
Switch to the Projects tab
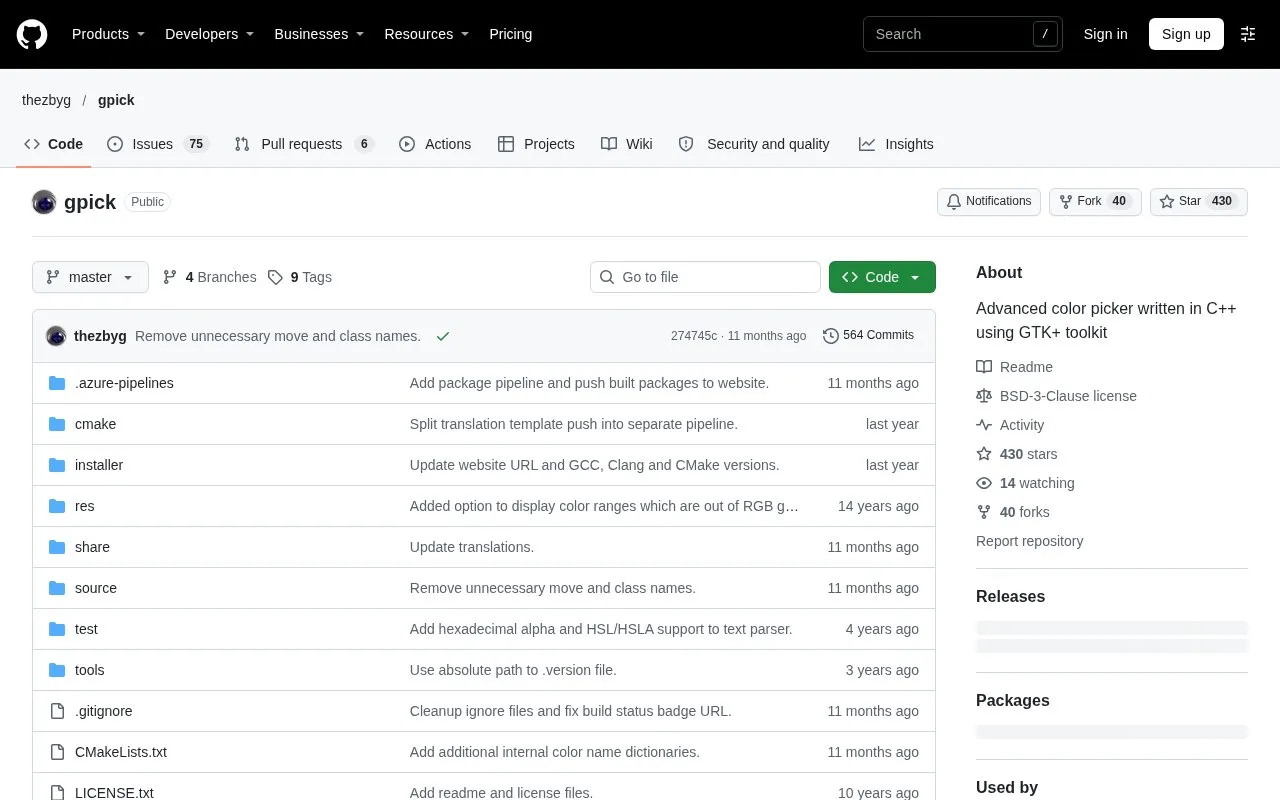tap(536, 144)
